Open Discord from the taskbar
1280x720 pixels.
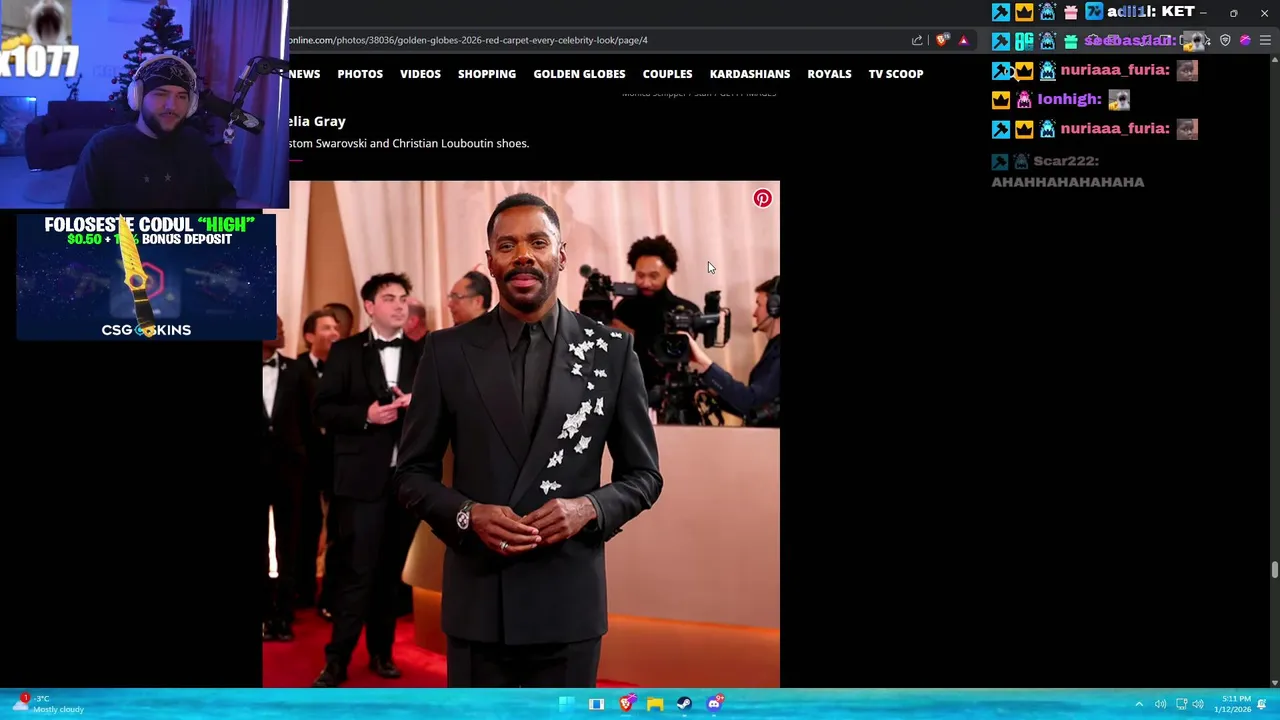point(714,704)
